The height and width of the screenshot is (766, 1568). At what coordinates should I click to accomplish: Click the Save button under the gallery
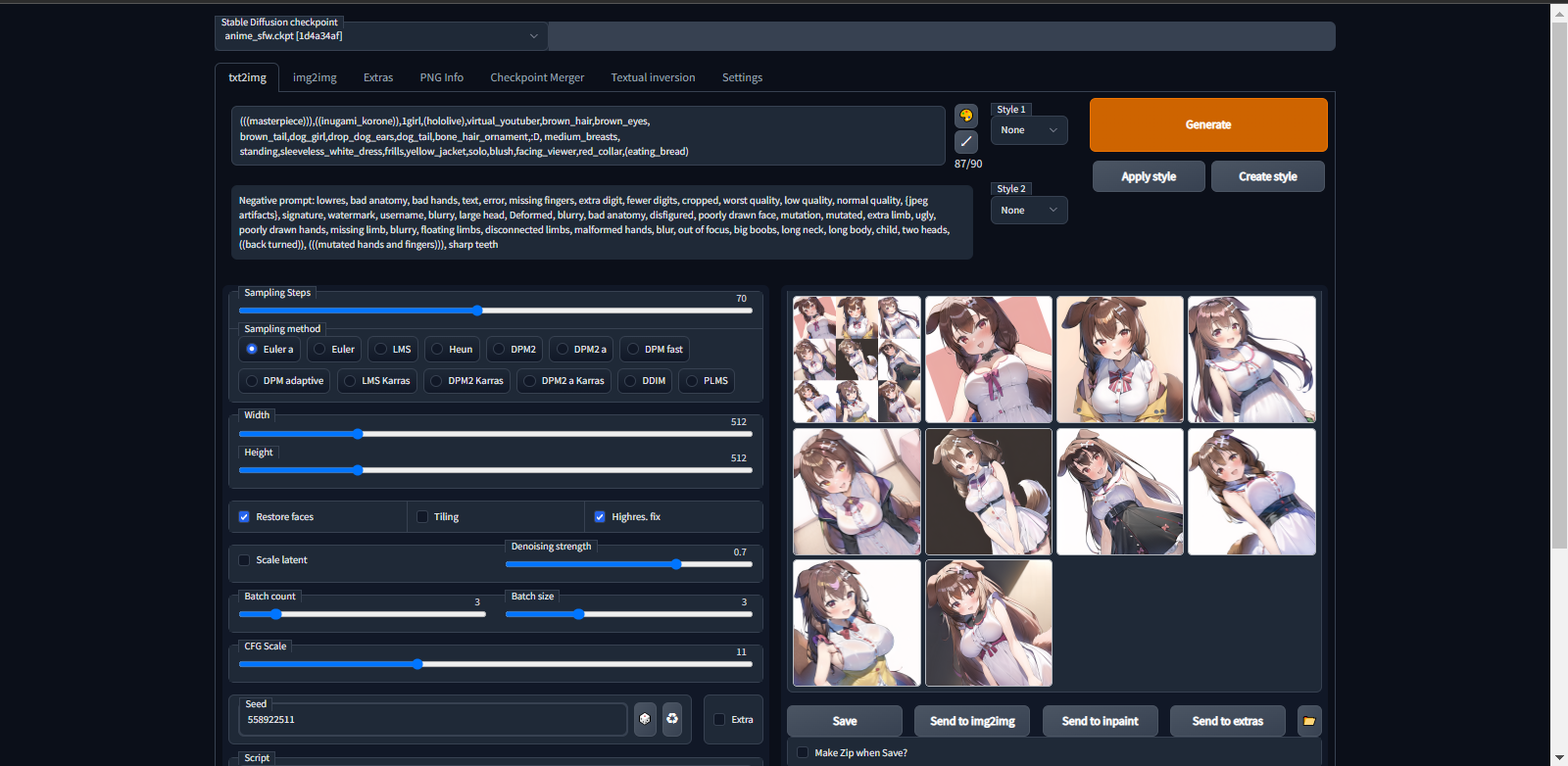pos(845,721)
